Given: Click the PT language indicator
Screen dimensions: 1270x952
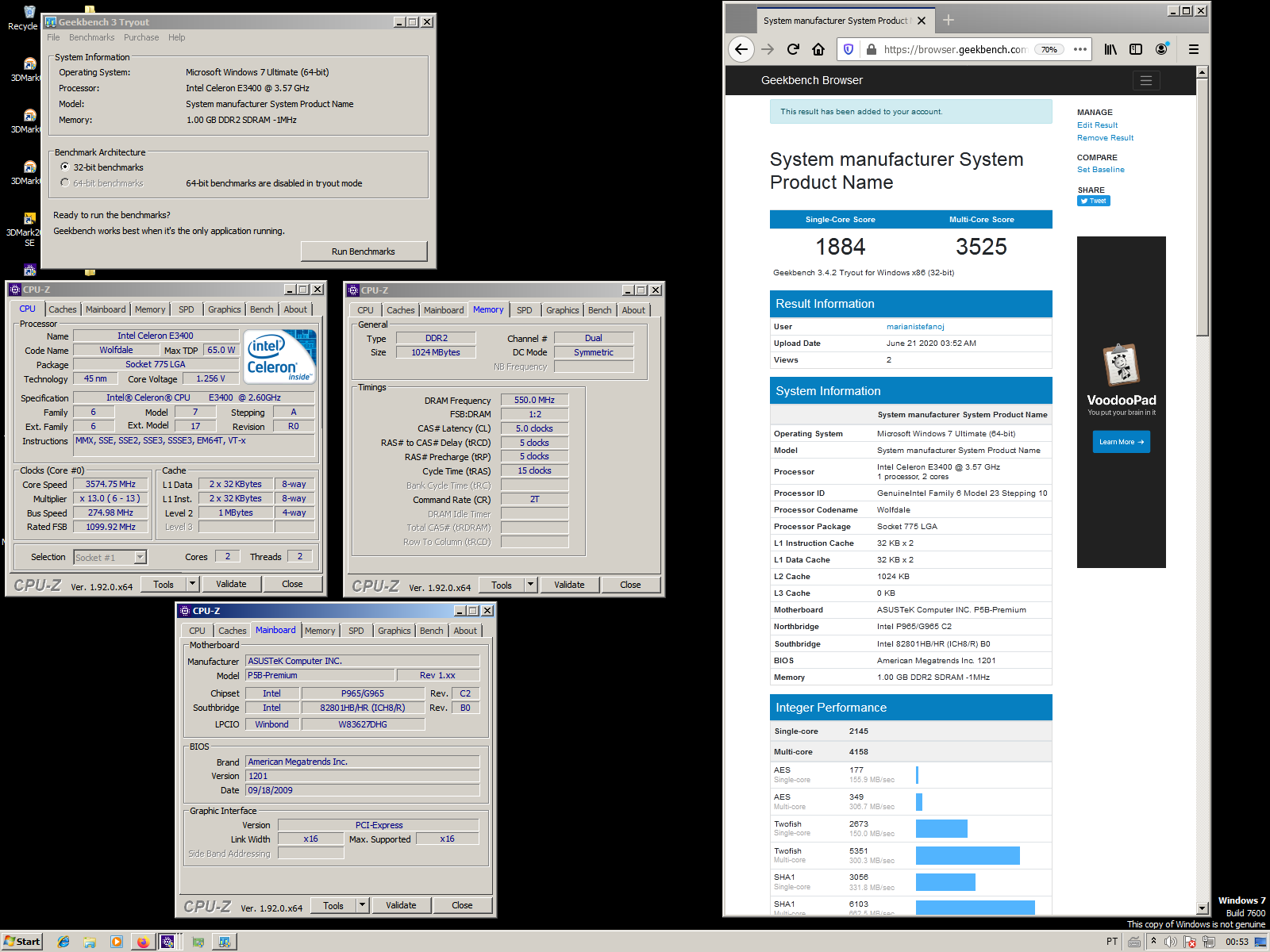Looking at the screenshot, I should coord(1112,942).
